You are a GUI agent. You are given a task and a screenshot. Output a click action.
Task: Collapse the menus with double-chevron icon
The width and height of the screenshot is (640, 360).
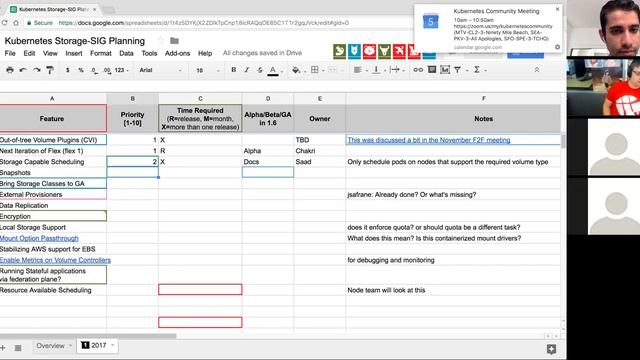537,70
